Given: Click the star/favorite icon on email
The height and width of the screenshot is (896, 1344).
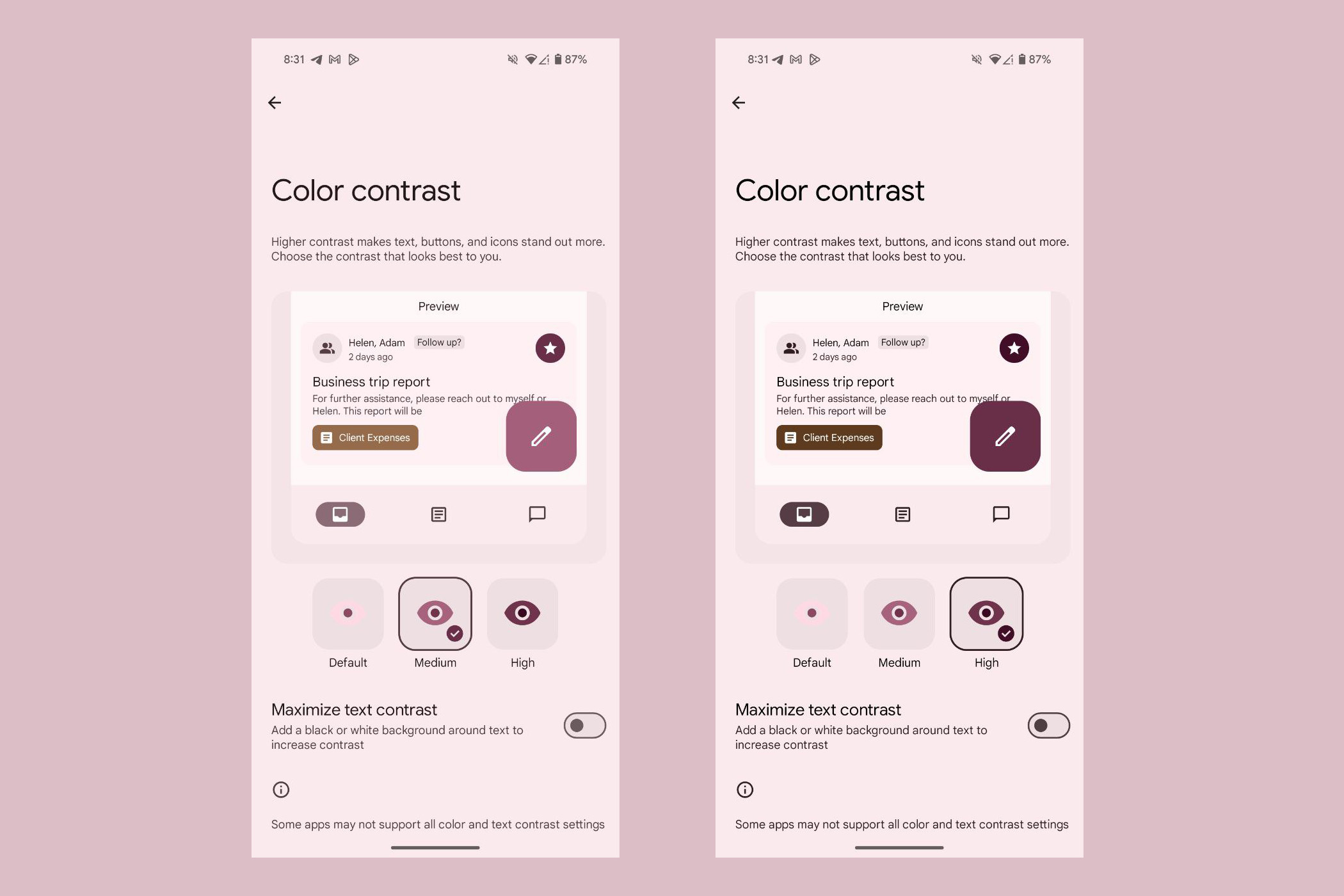Looking at the screenshot, I should [x=550, y=347].
